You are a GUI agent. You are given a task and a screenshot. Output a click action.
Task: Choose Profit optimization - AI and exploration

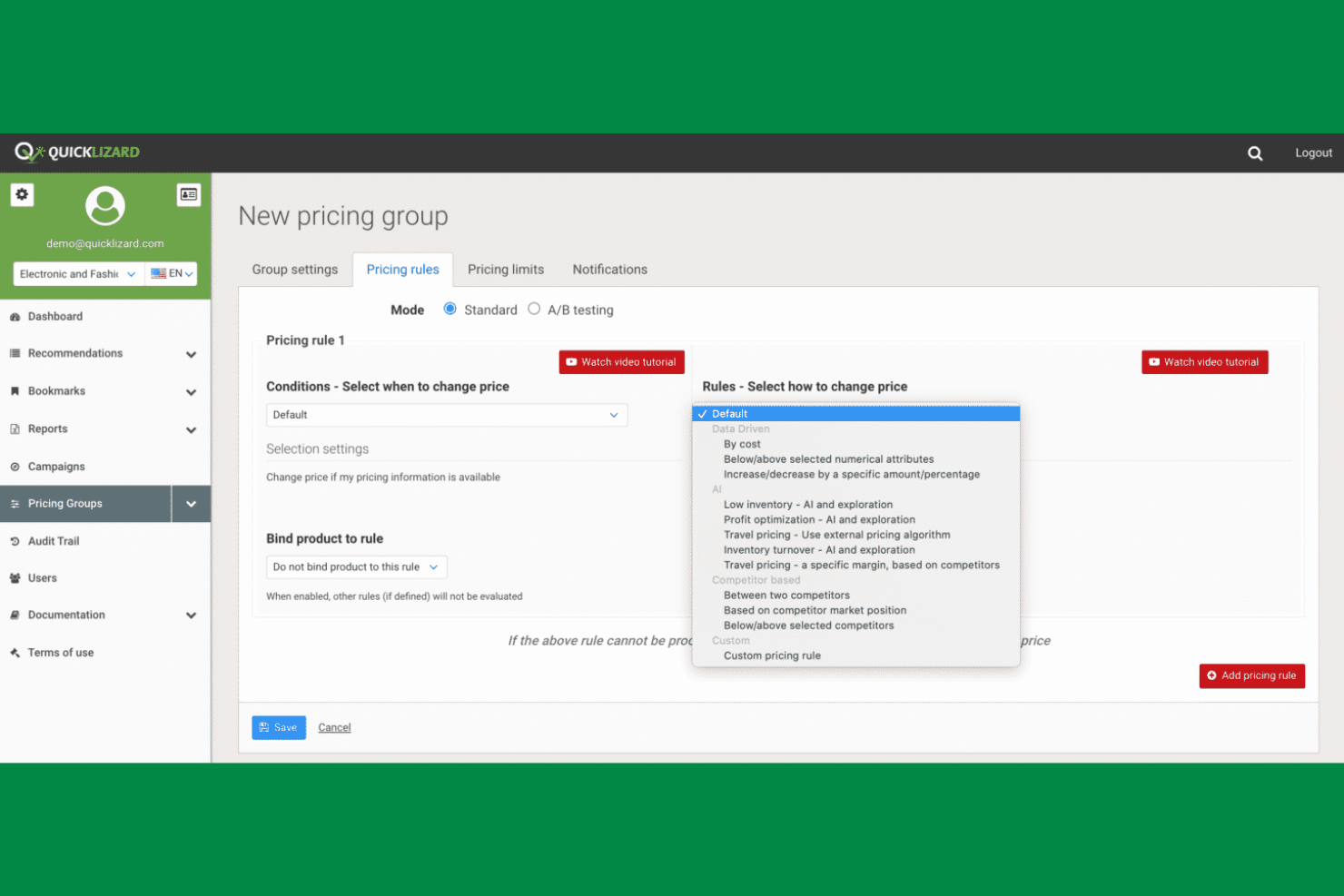pos(818,519)
